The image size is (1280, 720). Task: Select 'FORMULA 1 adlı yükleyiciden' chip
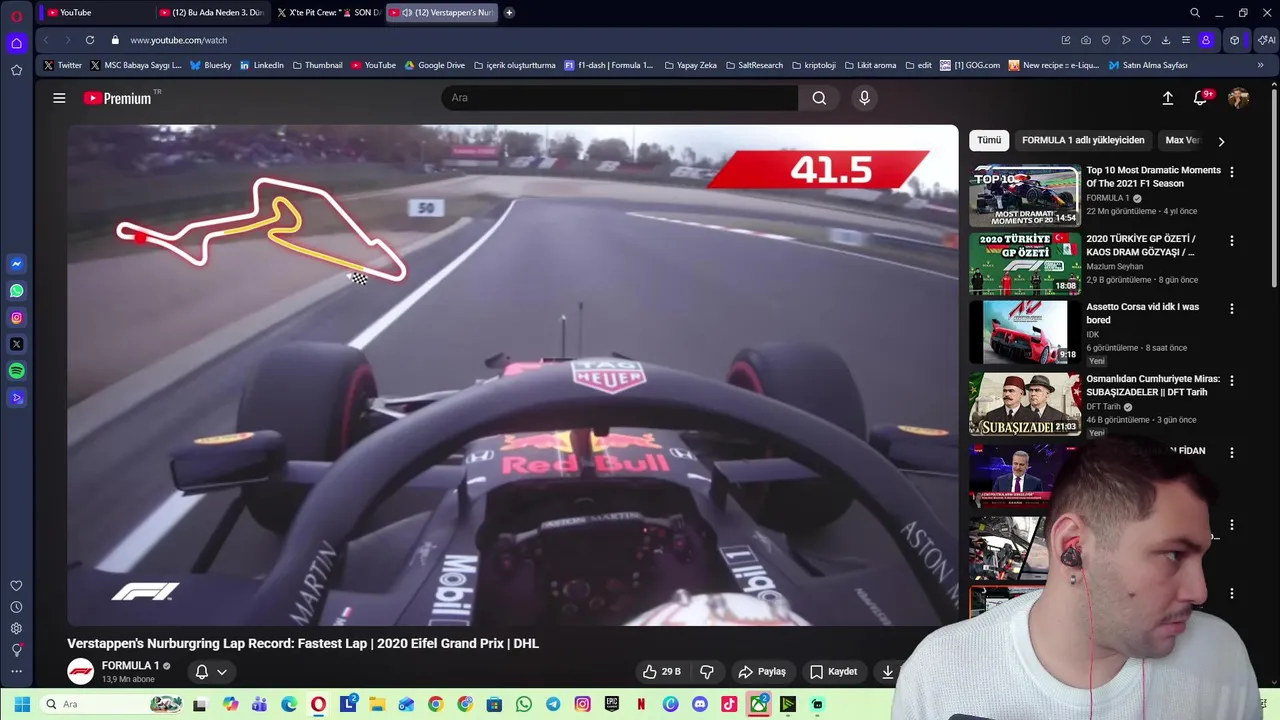point(1083,140)
